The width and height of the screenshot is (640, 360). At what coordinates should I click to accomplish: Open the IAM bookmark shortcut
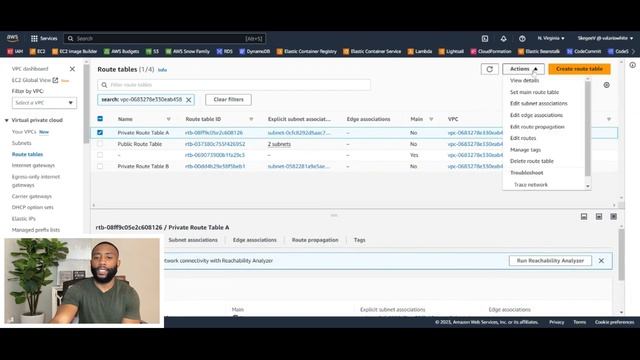click(x=15, y=51)
